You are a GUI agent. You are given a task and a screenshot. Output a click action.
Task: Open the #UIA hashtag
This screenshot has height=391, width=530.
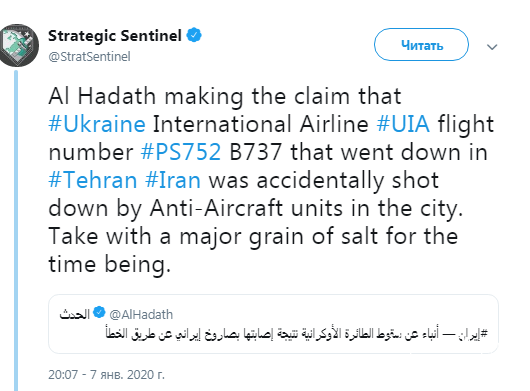pos(403,124)
